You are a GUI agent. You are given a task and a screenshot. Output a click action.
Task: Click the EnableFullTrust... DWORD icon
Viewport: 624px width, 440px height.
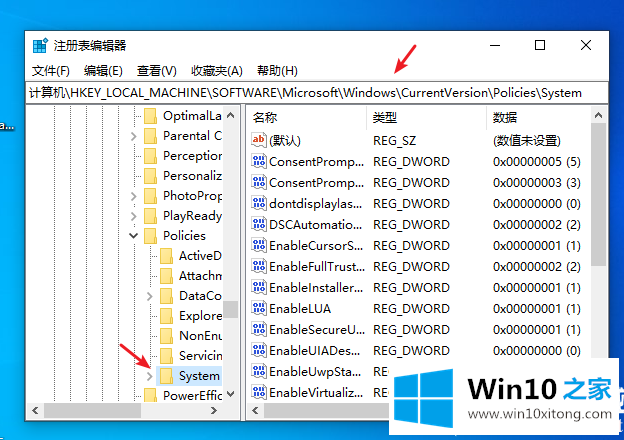coord(259,266)
